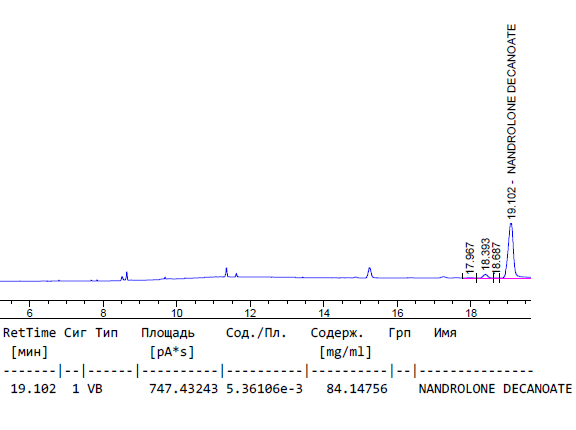The image size is (576, 430).
Task: Select the 18.687 peak label
Action: [496, 257]
